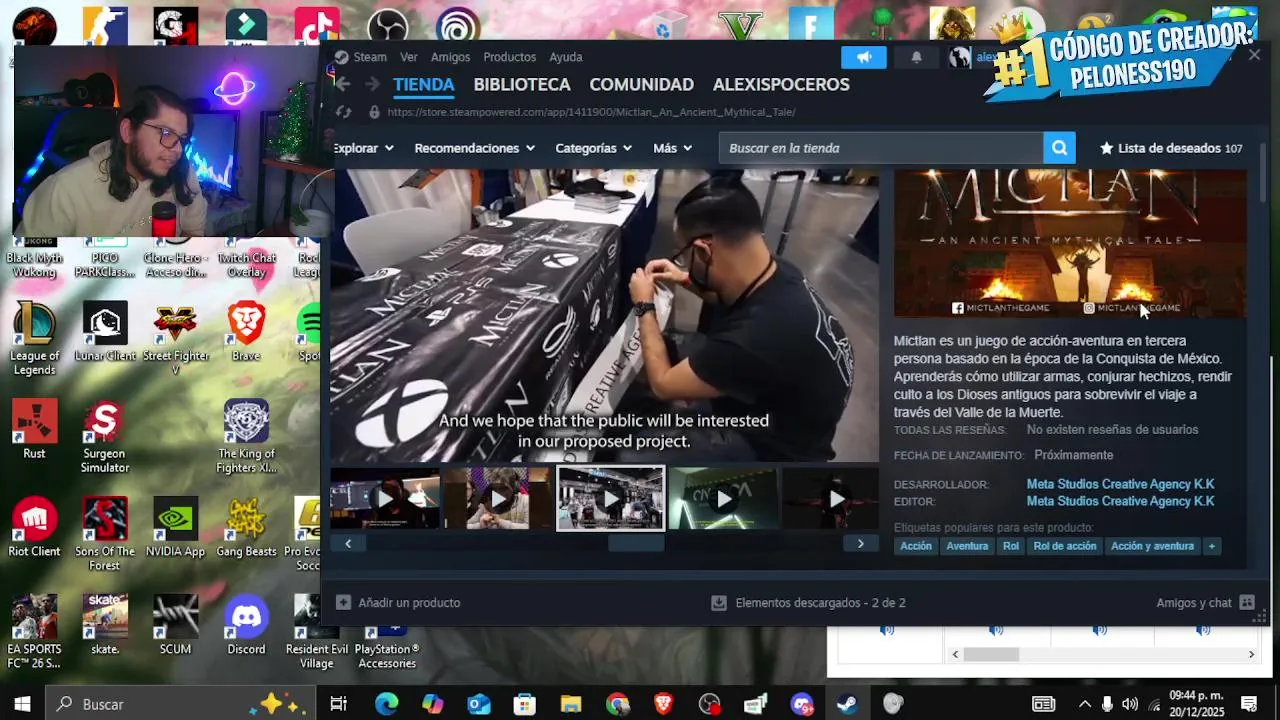Screen dimensions: 1280x720
Task: Click the skate. desktop icon
Action: click(105, 626)
